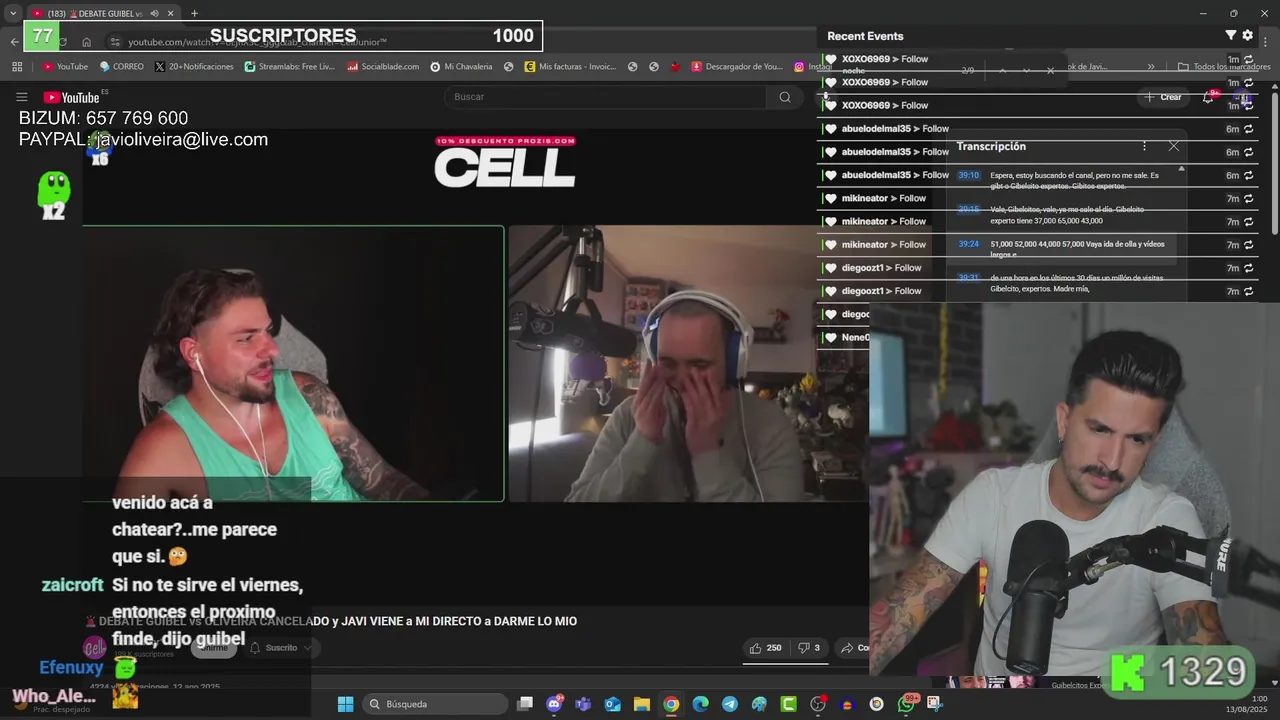Open the YouTube account avatar menu
This screenshot has width=1280, height=720.
1243,97
